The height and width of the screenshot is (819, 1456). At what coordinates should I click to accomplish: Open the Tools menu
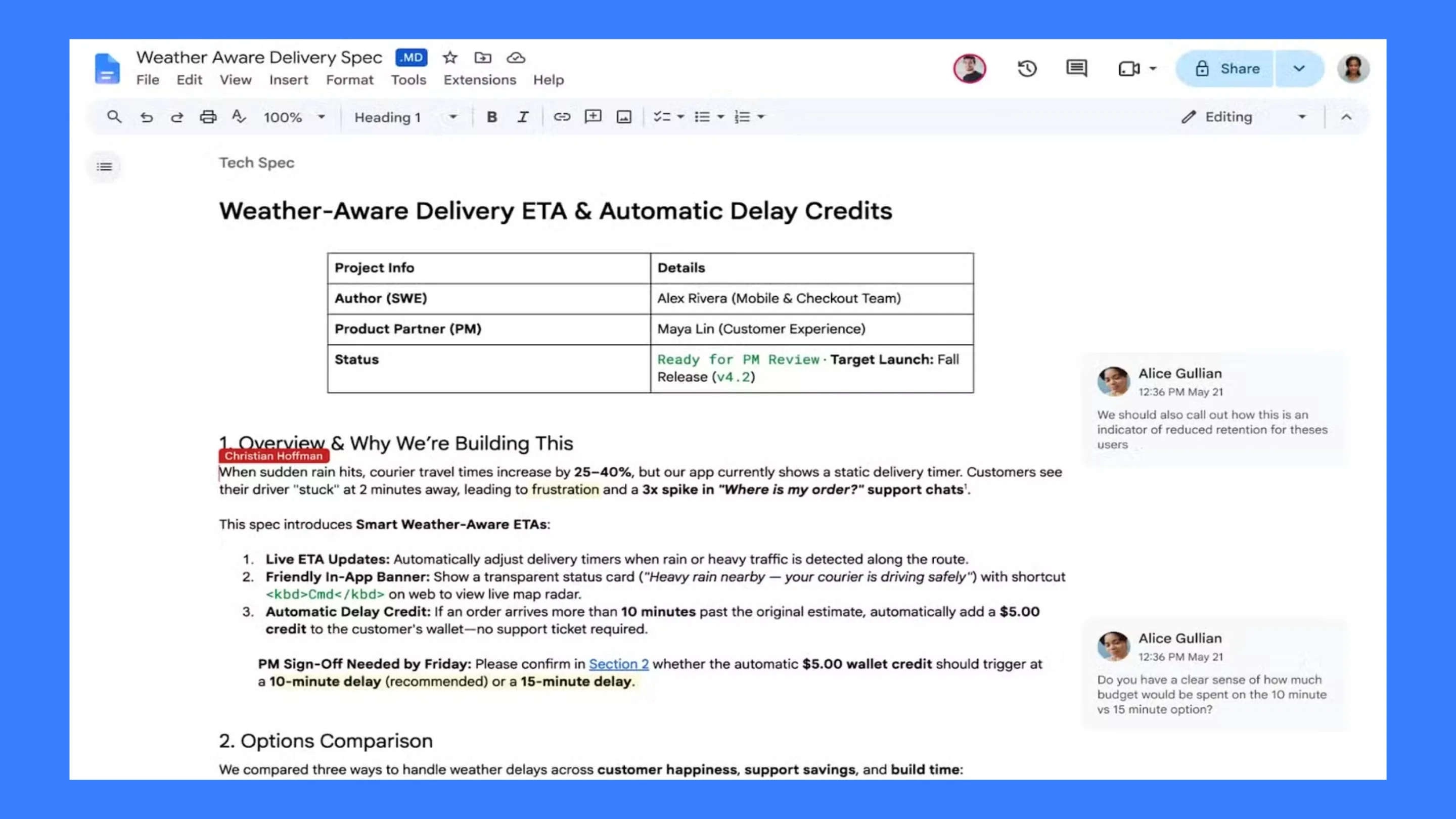[408, 80]
